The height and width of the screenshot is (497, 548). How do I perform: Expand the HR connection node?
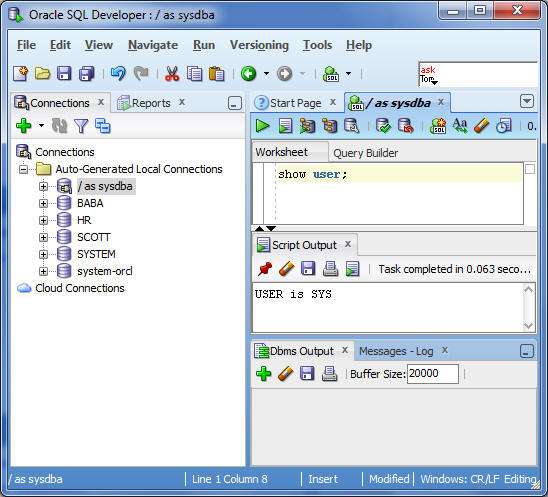[43, 220]
